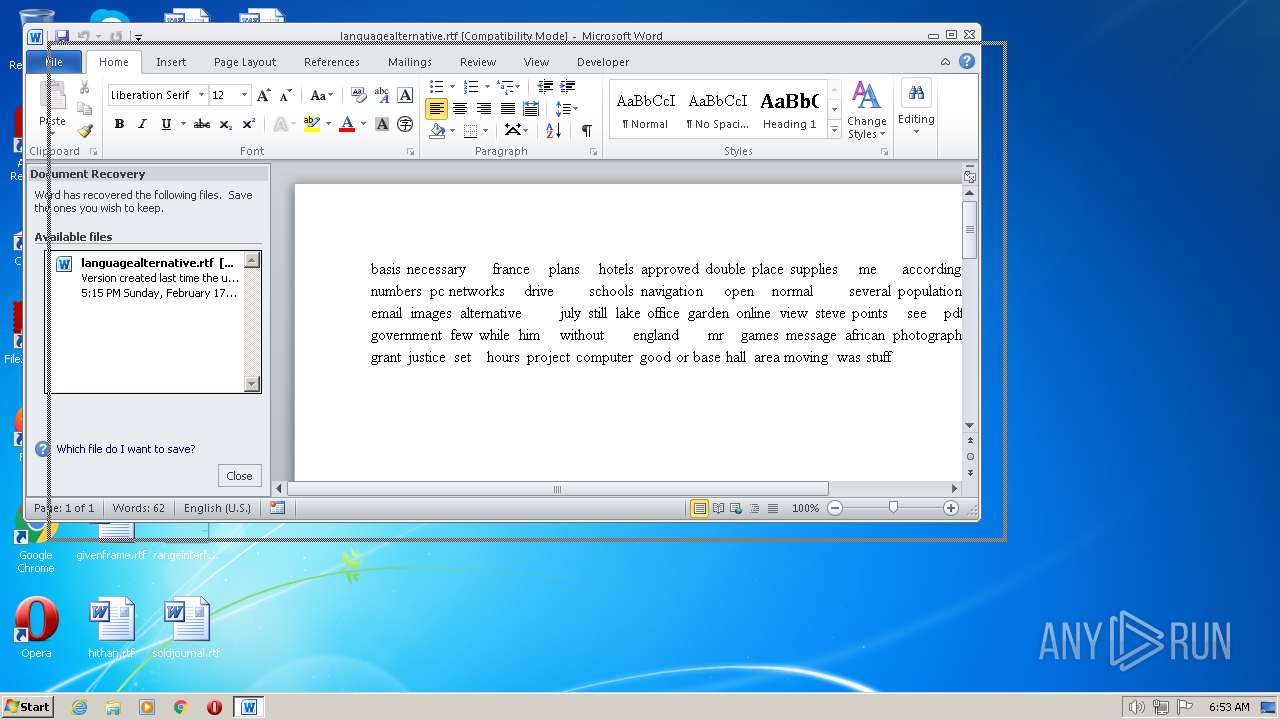Apply the red font color
This screenshot has height=720, width=1280.
(346, 124)
